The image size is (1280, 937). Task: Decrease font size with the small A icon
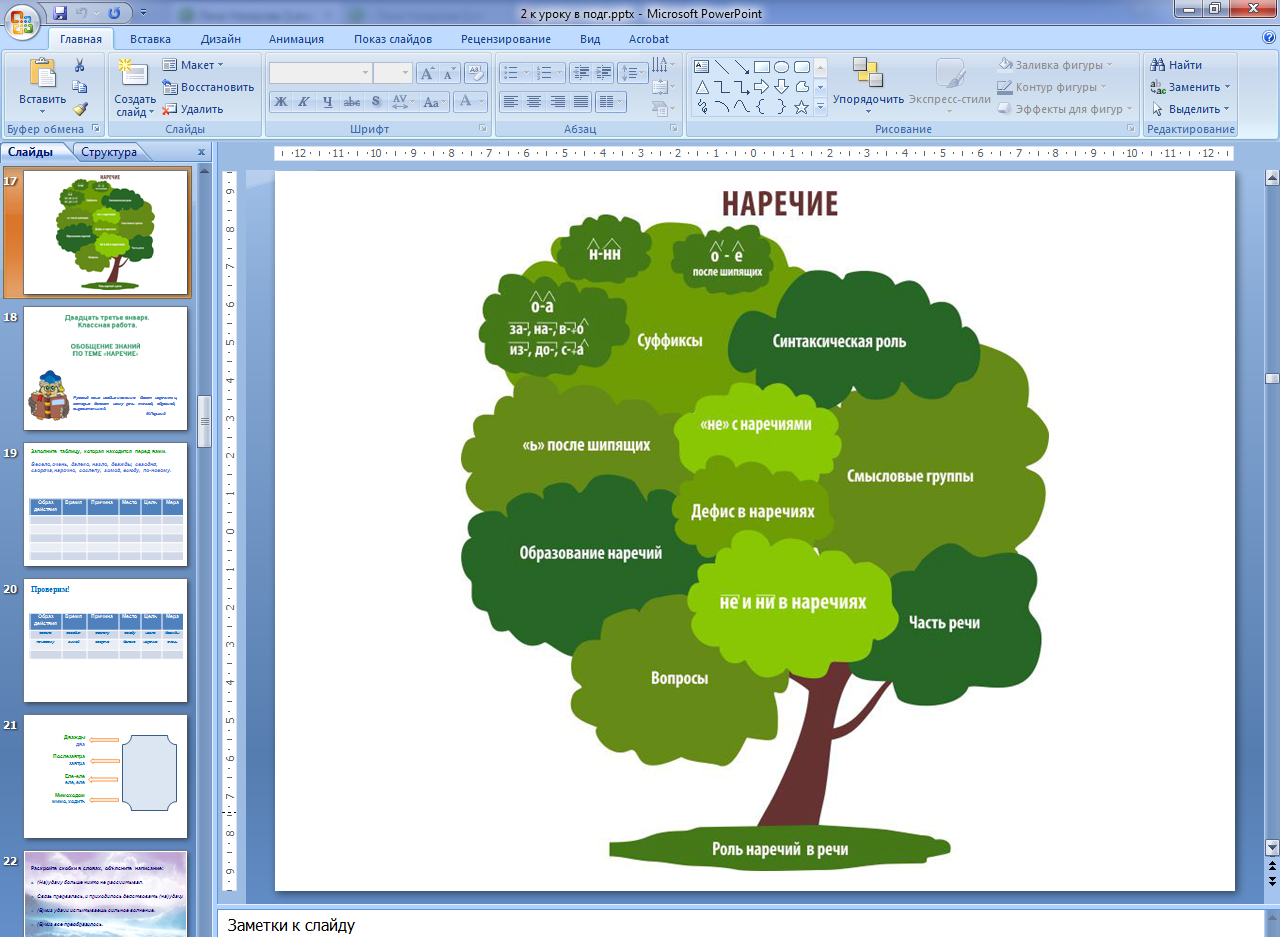point(449,73)
